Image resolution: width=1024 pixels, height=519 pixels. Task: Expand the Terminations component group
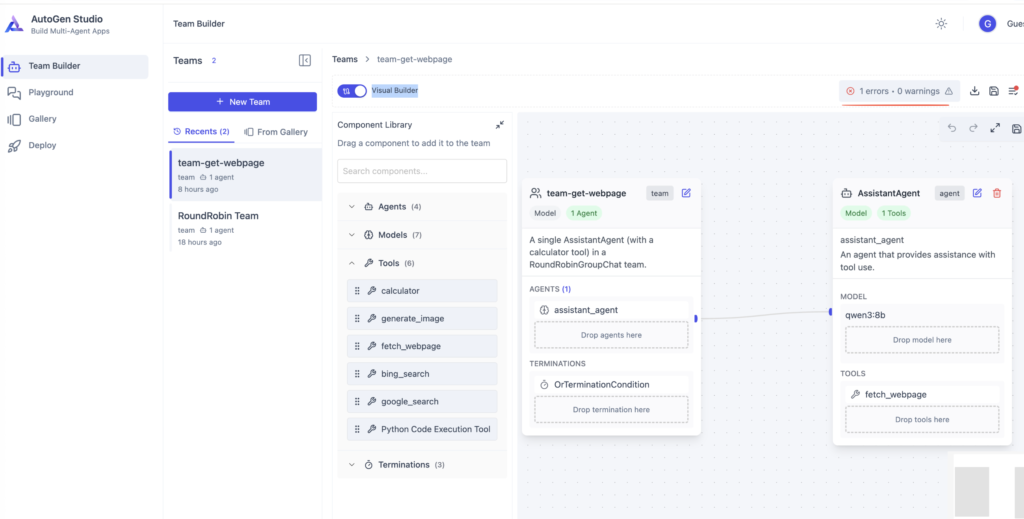point(422,465)
